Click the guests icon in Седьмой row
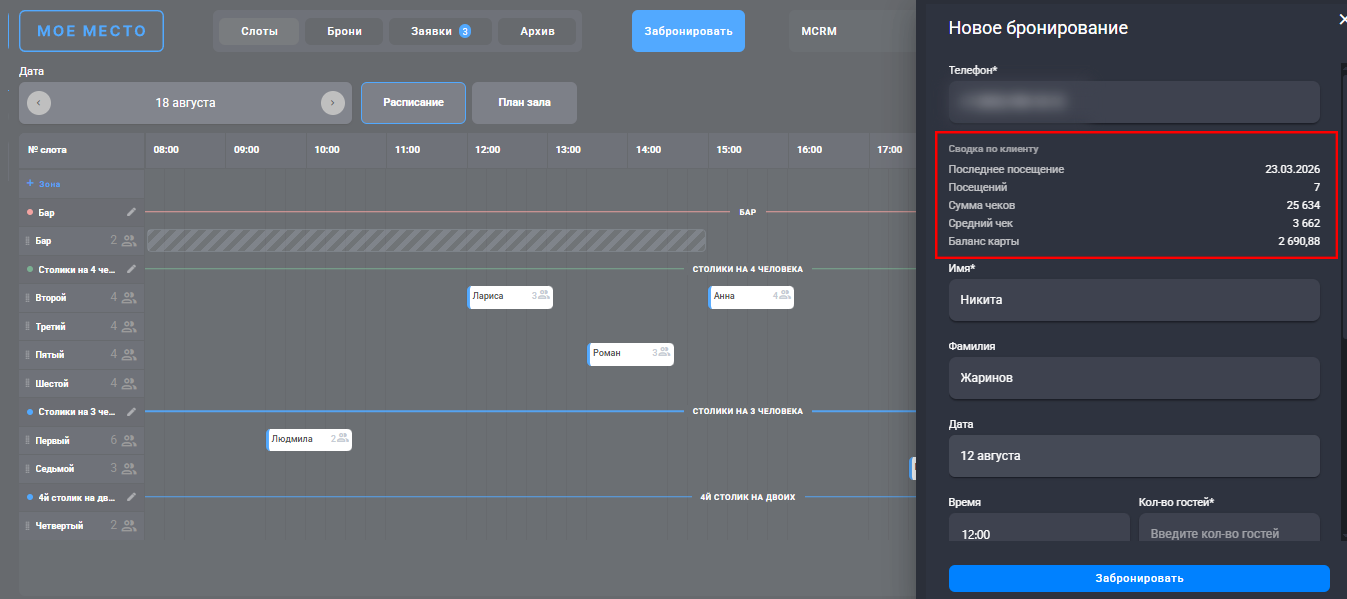This screenshot has height=599, width=1347. coord(129,468)
